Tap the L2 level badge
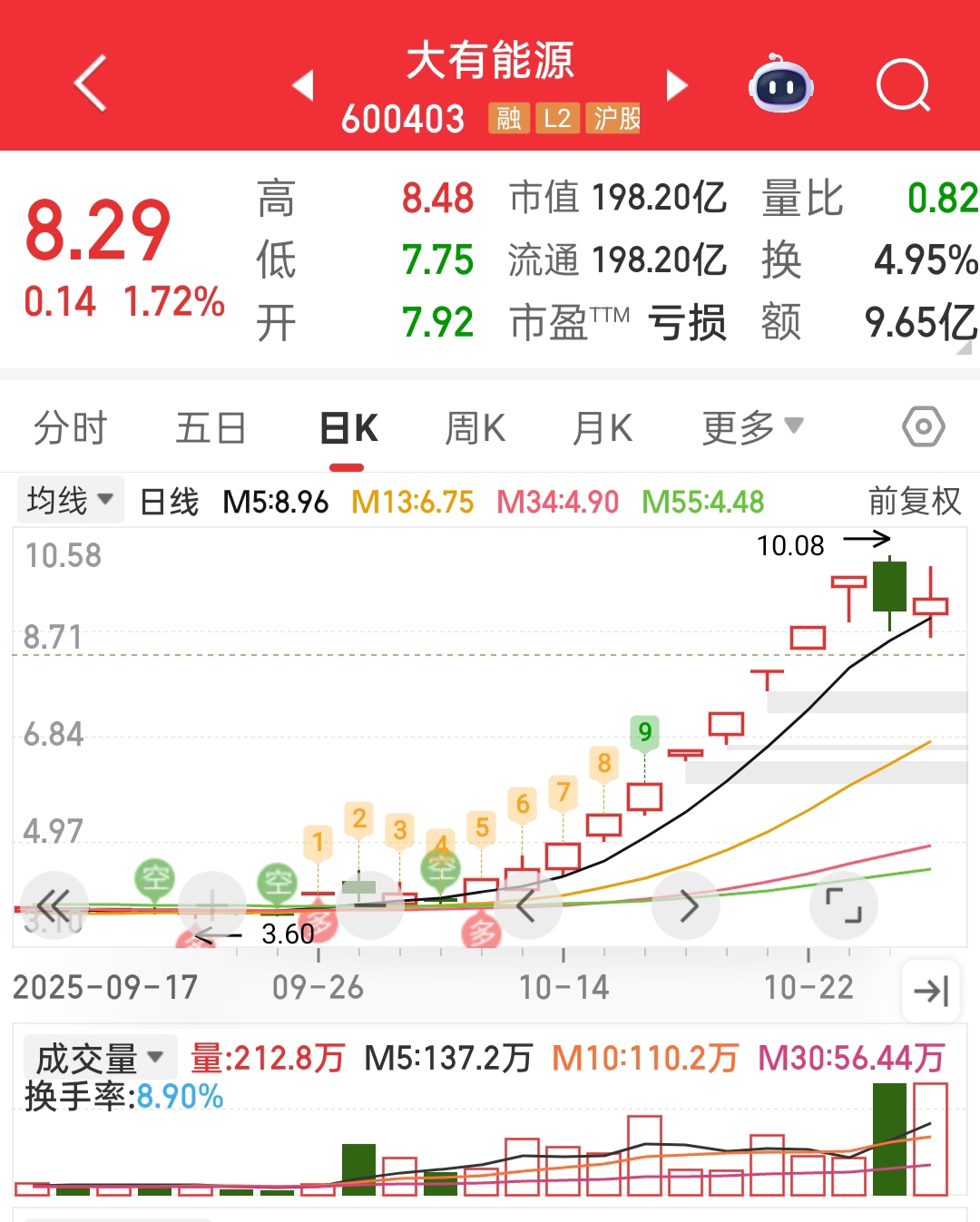980x1222 pixels. click(x=557, y=118)
